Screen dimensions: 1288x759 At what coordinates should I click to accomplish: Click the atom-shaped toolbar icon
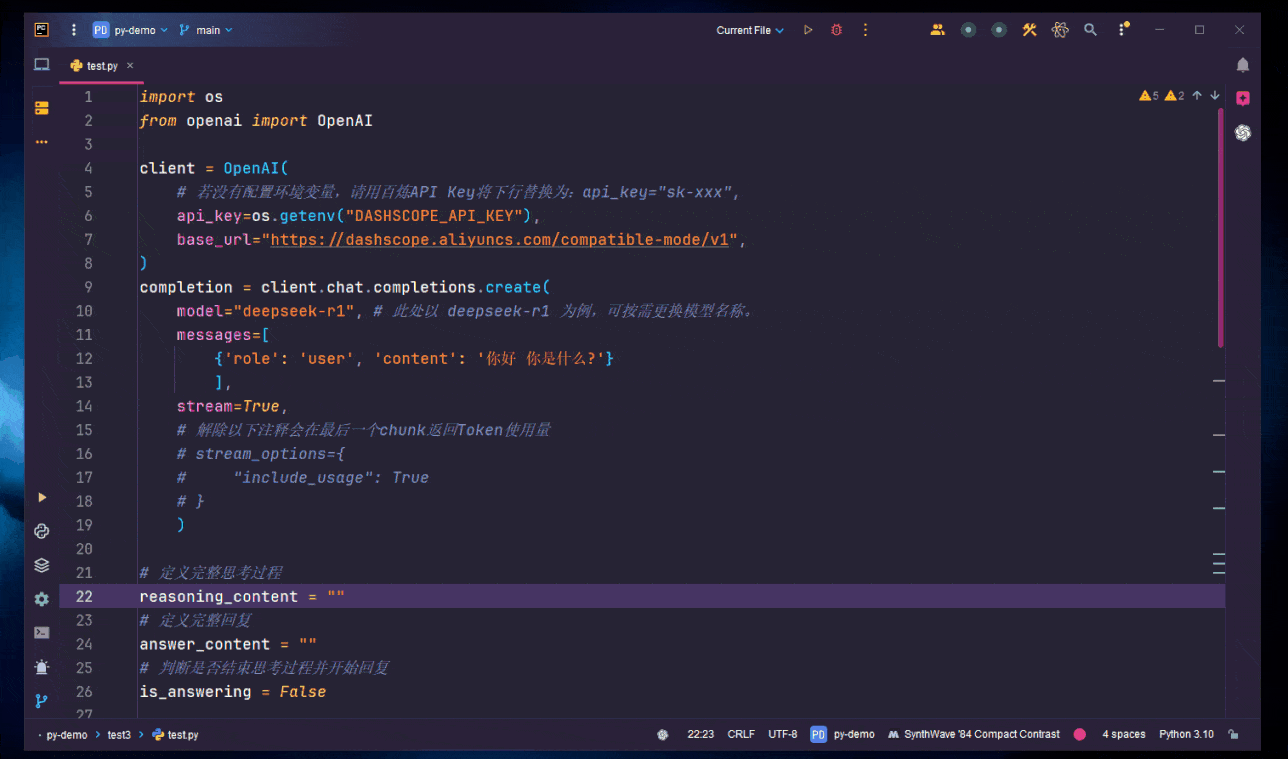click(1060, 30)
